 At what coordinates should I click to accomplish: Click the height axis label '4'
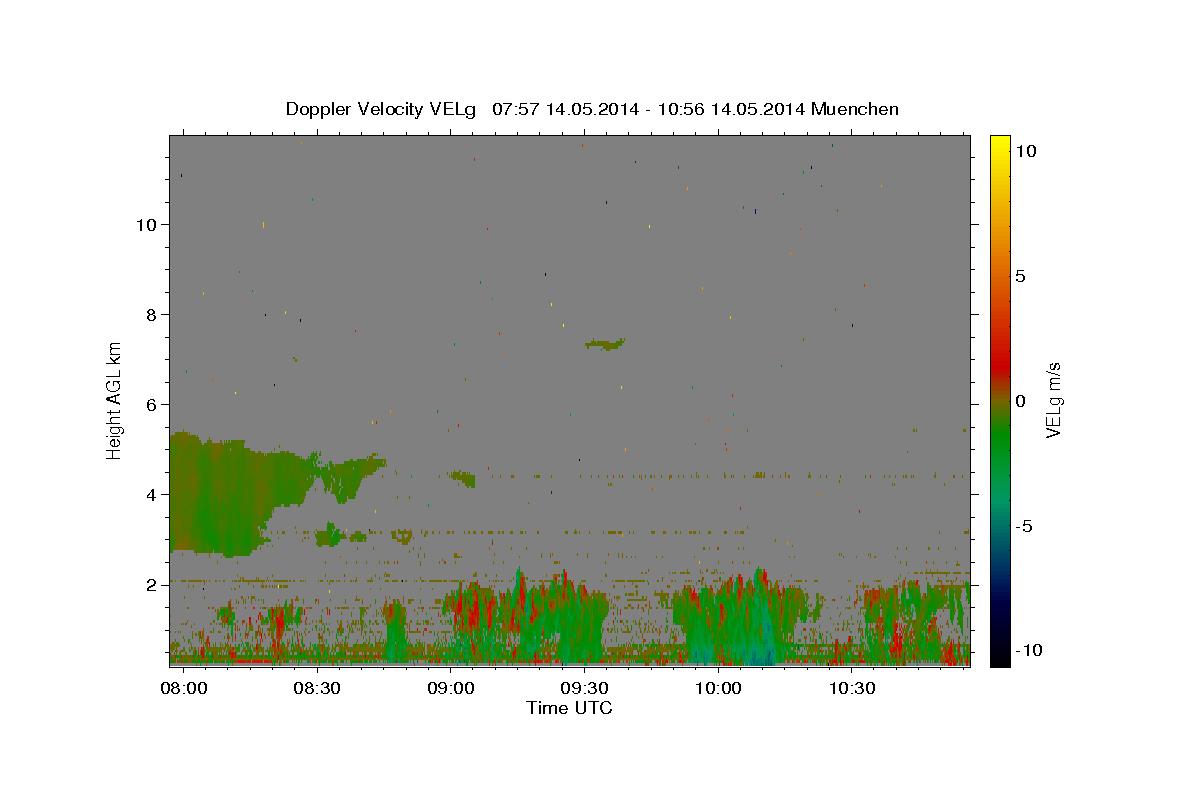click(x=150, y=494)
